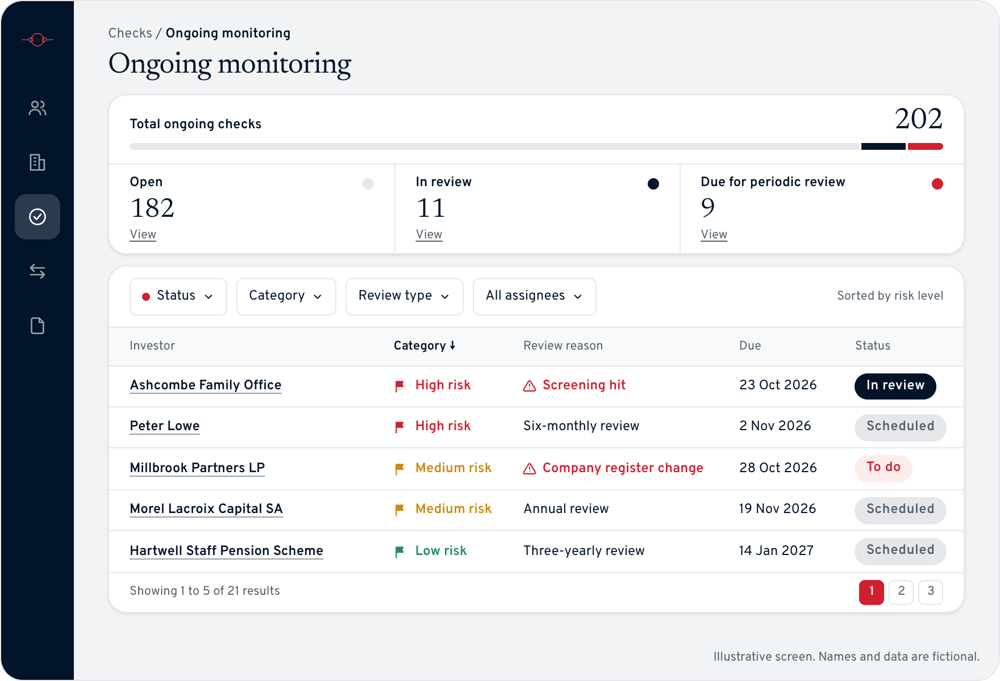Click Annual review reason text
Viewport: 1000px width, 681px height.
(x=566, y=509)
